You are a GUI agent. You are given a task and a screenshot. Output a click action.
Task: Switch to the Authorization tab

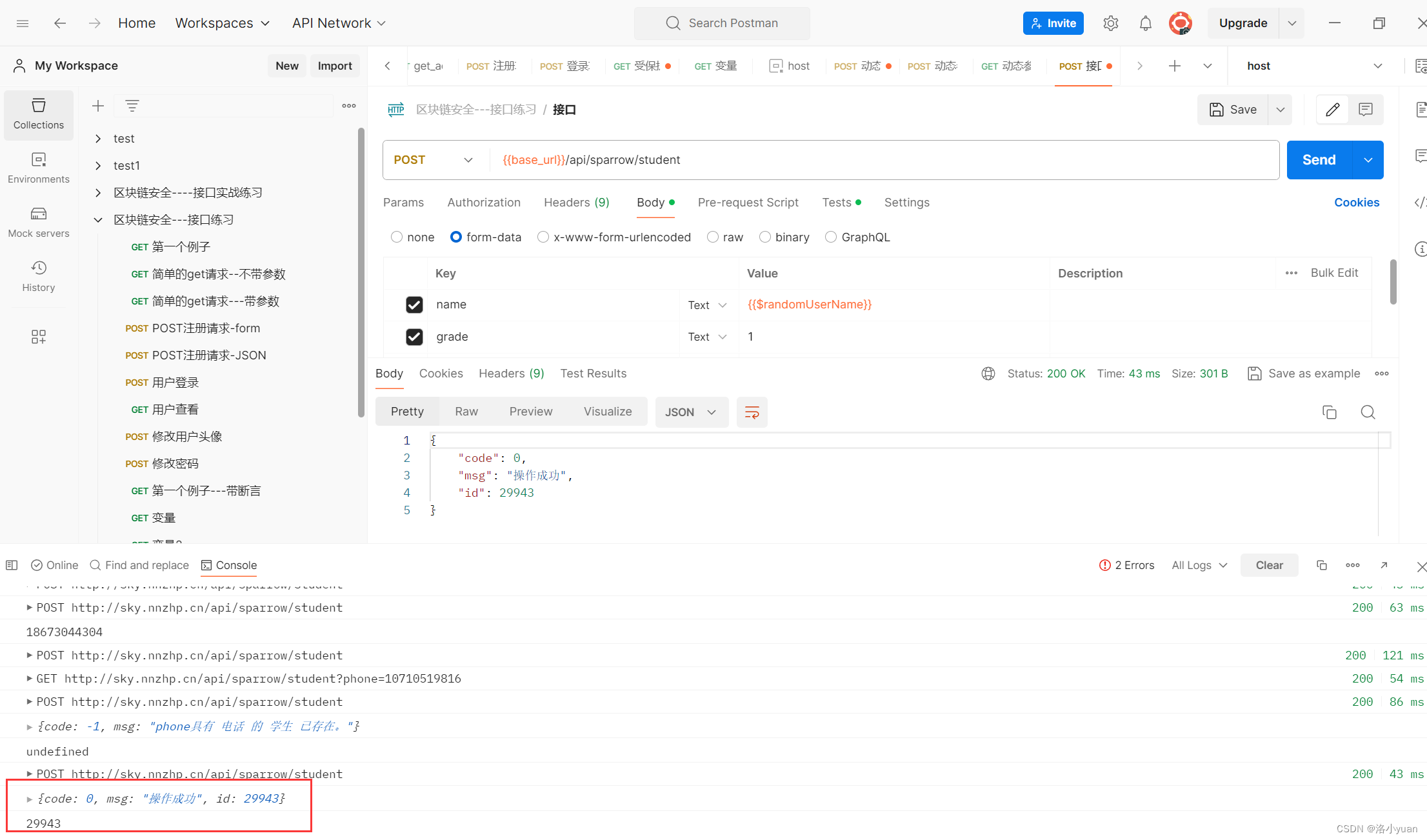(484, 203)
